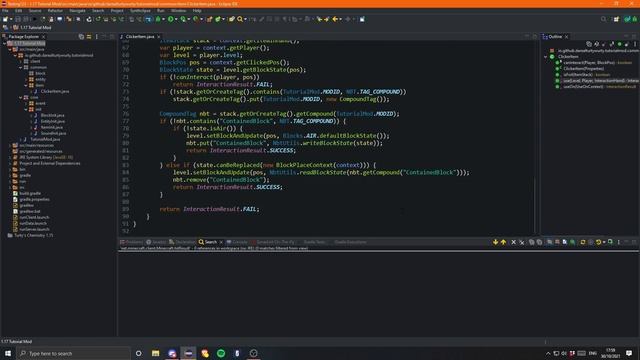Screen dimensions: 640x360
Task: Collapse the common package node
Action: [x=20, y=67]
